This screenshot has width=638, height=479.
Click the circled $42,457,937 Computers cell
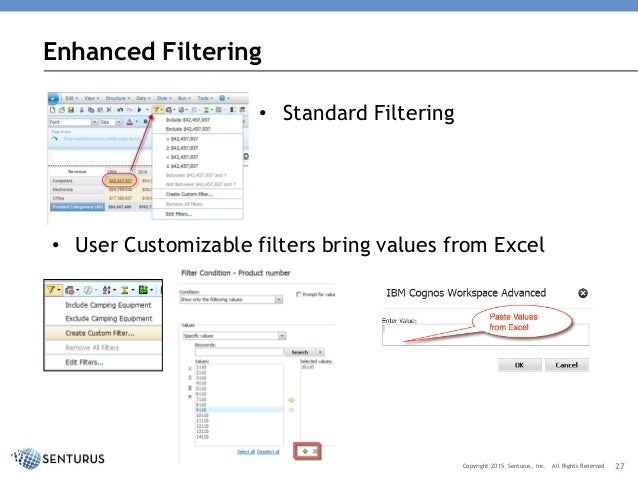tap(120, 181)
